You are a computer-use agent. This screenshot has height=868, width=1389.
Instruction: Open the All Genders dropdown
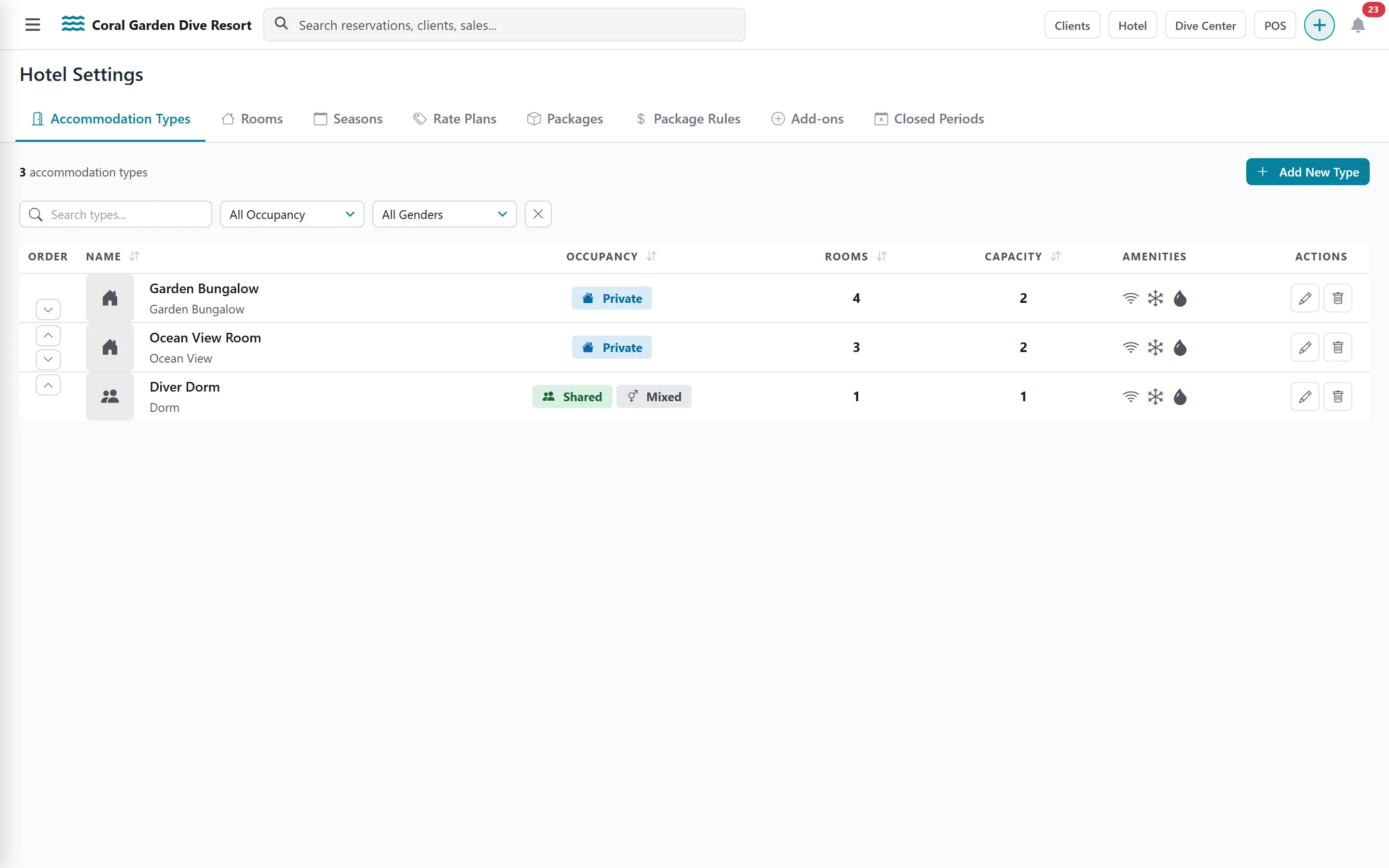(444, 214)
